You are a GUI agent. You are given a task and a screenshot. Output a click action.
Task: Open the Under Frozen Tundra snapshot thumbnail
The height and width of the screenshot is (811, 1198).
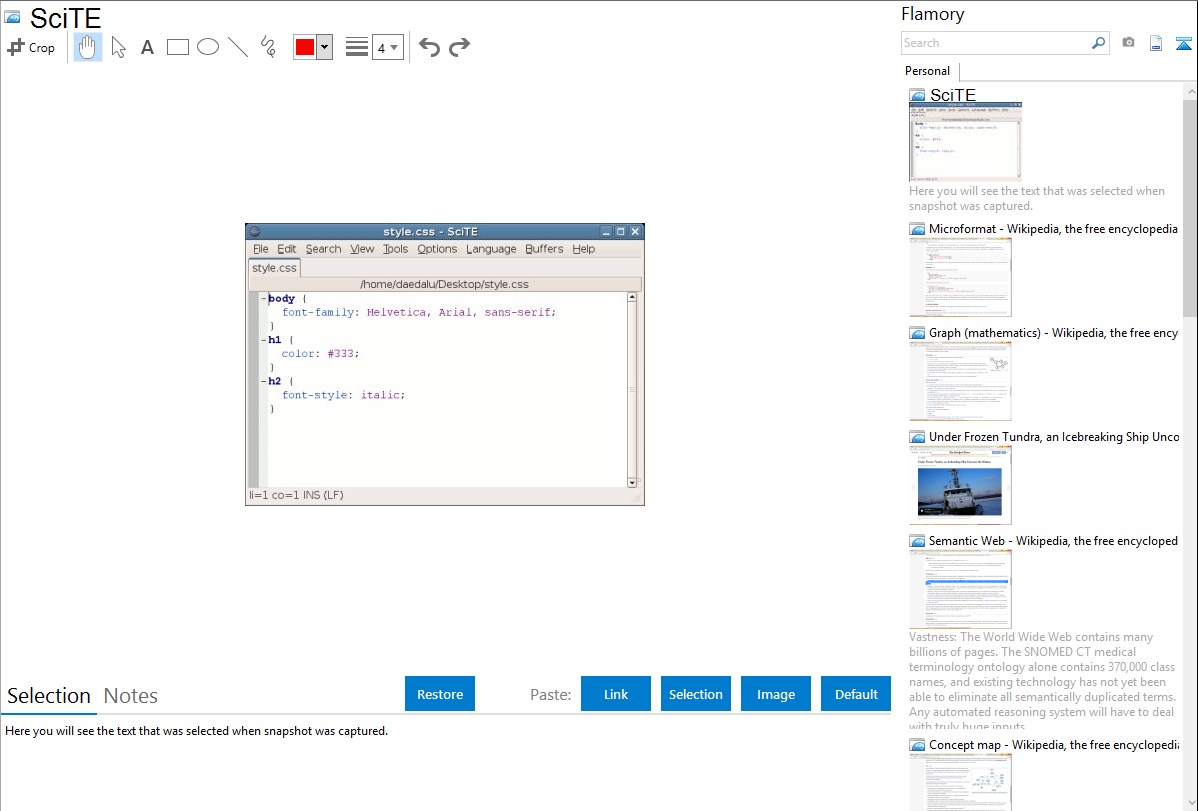960,485
